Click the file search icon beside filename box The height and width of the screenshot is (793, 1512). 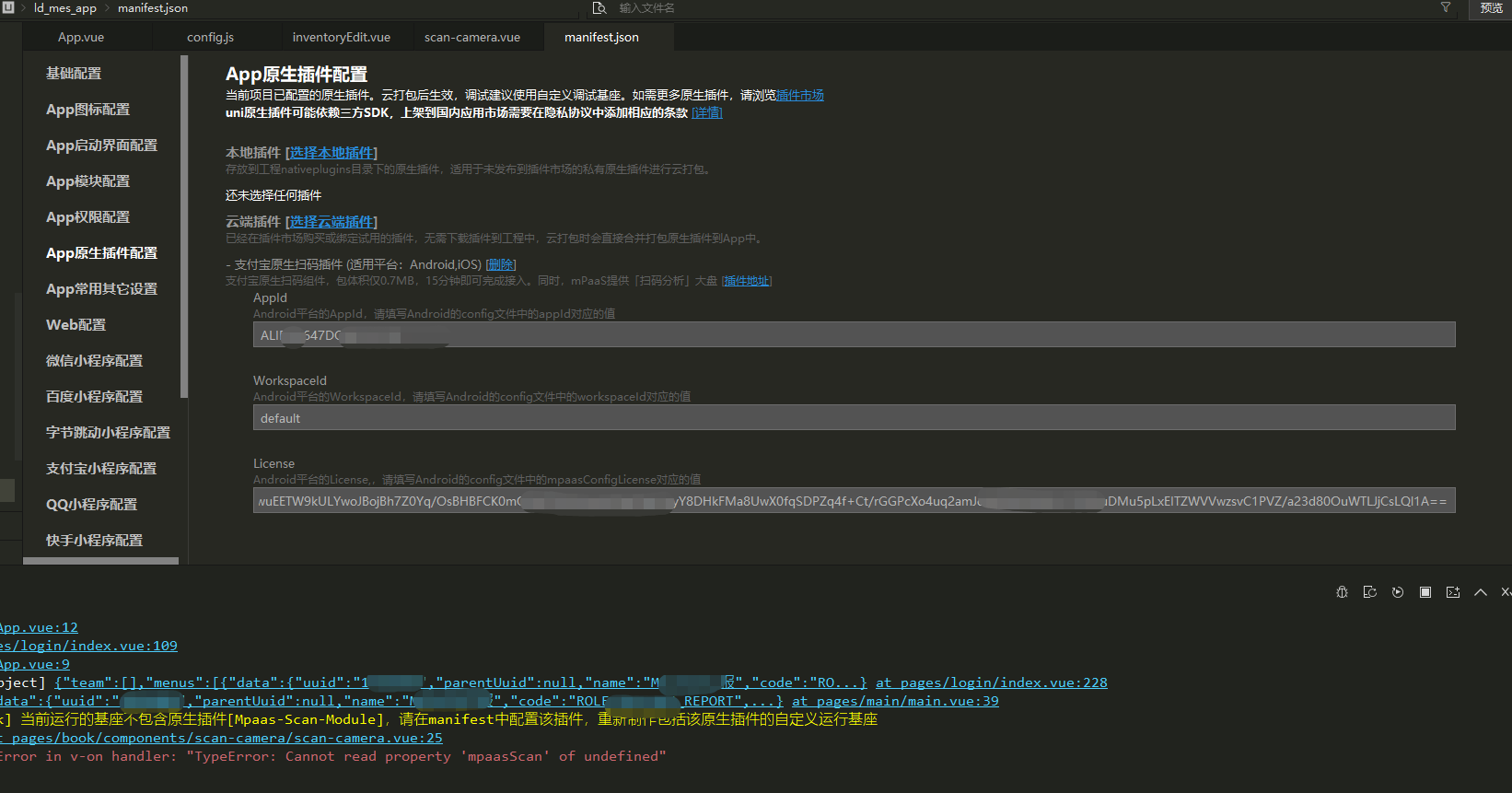[x=599, y=7]
